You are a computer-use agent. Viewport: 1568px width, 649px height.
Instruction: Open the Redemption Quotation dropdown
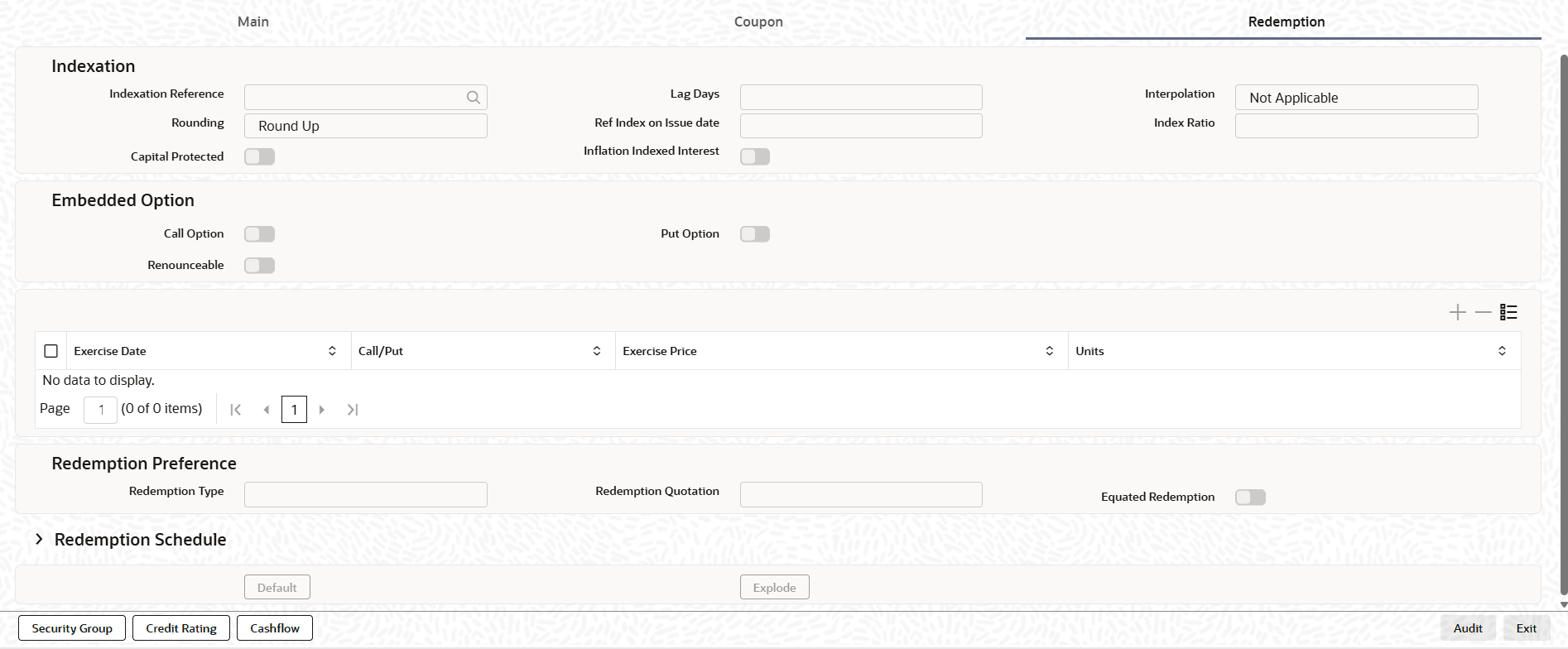click(x=861, y=495)
